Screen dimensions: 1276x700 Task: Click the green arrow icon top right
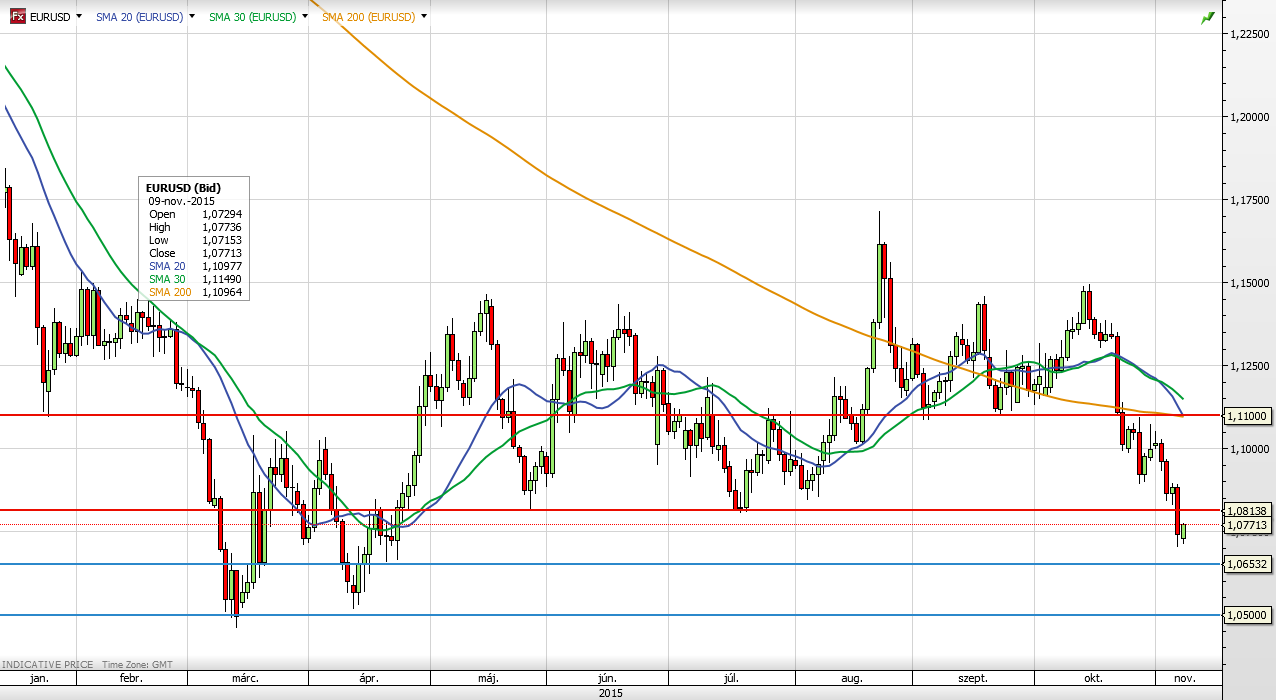[x=1208, y=17]
